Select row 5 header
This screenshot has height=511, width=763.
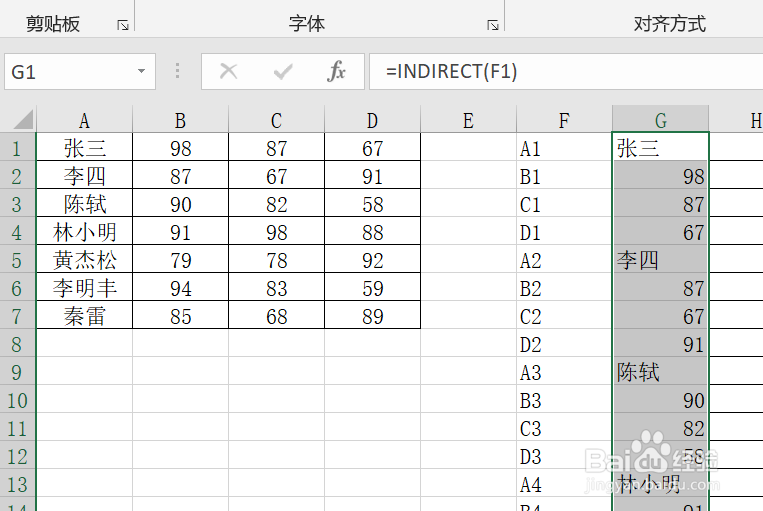(18, 259)
